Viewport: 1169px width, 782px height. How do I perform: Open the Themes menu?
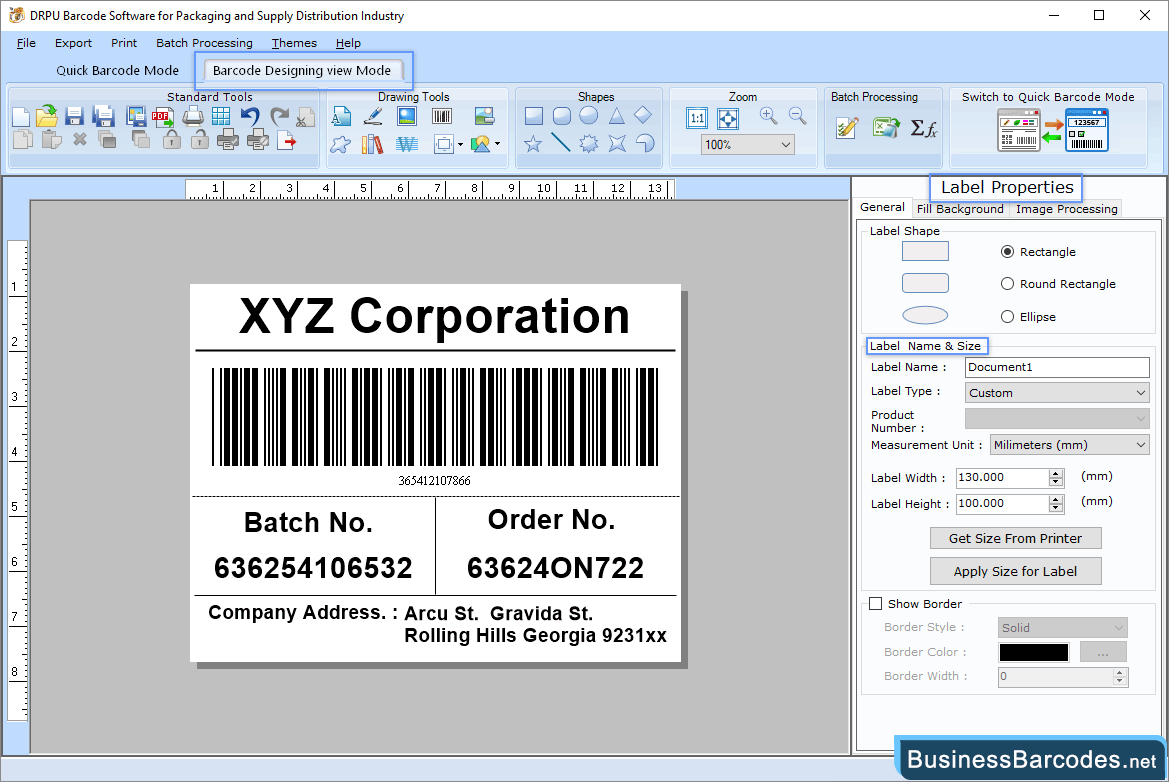point(294,43)
